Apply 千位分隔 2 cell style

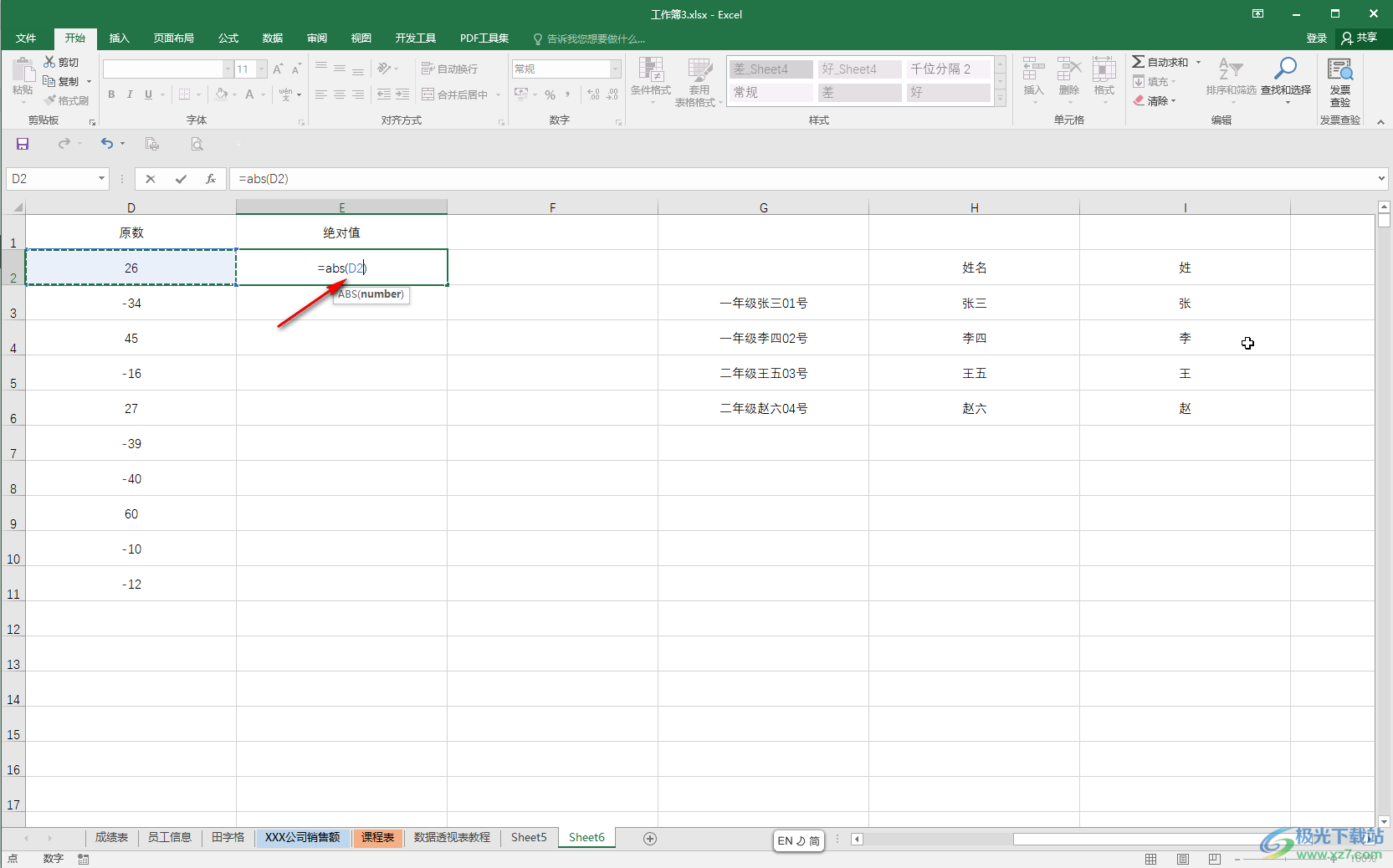click(x=949, y=69)
